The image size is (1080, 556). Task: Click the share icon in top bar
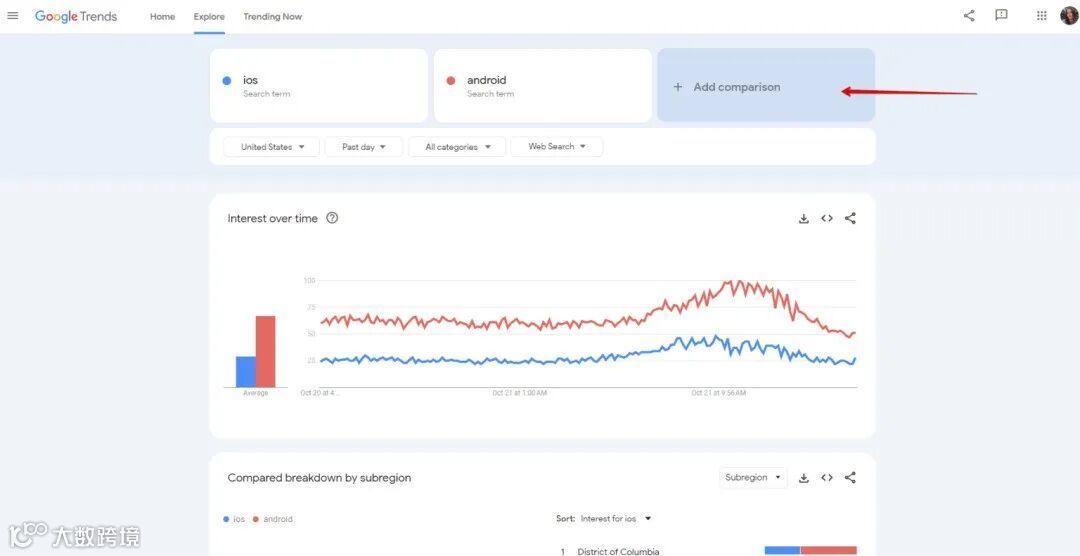969,16
